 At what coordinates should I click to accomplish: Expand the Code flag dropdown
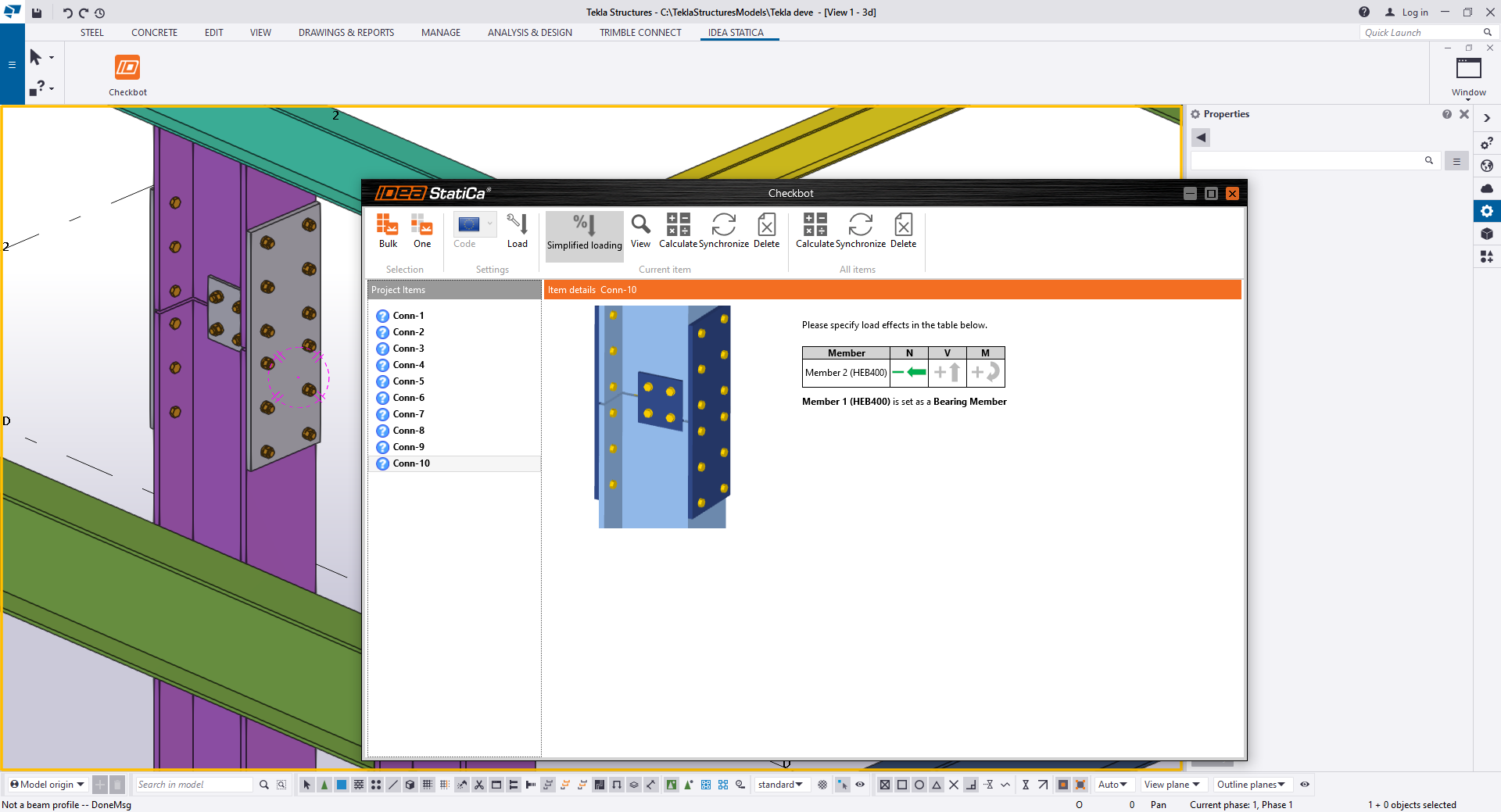[x=490, y=224]
